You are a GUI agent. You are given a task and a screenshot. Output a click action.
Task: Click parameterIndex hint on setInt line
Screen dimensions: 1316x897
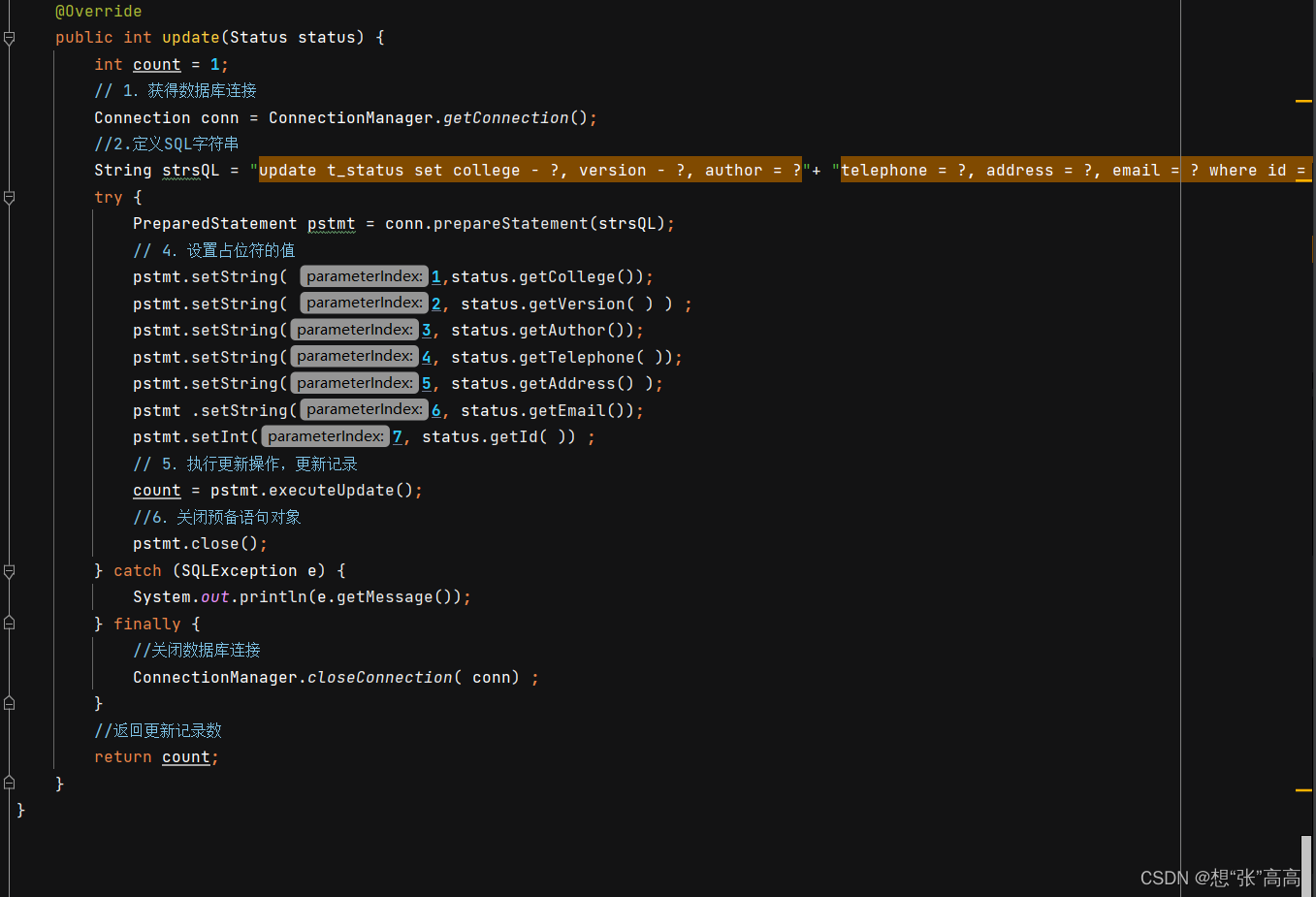point(326,436)
